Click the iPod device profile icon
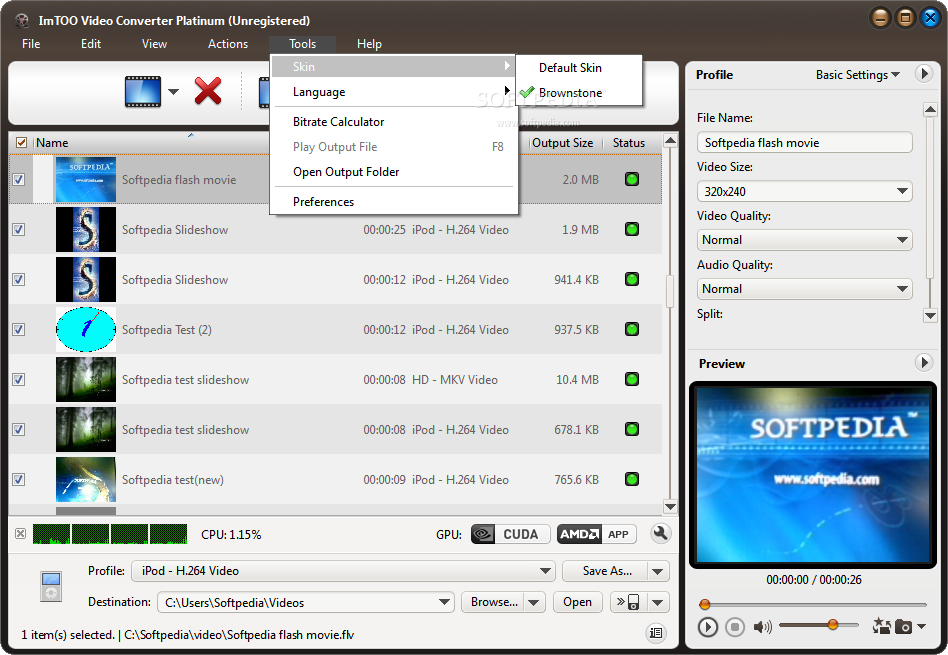Screen dimensions: 948x655 (51, 586)
